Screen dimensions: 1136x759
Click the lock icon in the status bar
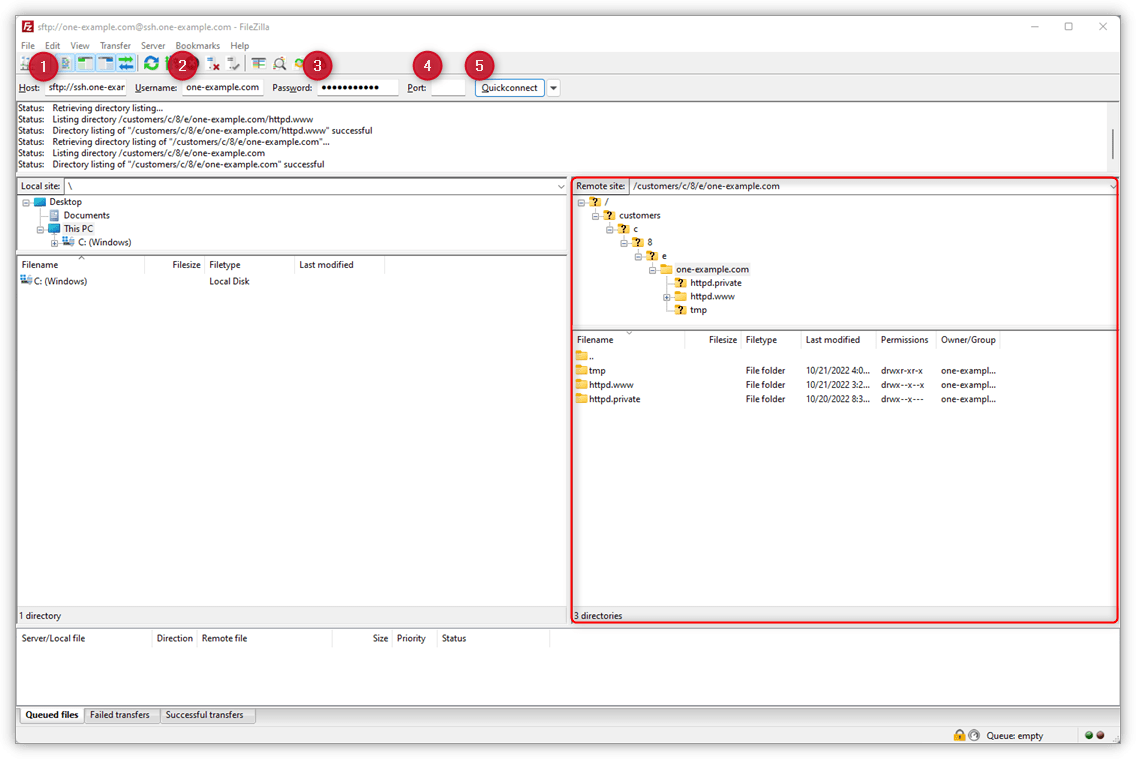[959, 735]
